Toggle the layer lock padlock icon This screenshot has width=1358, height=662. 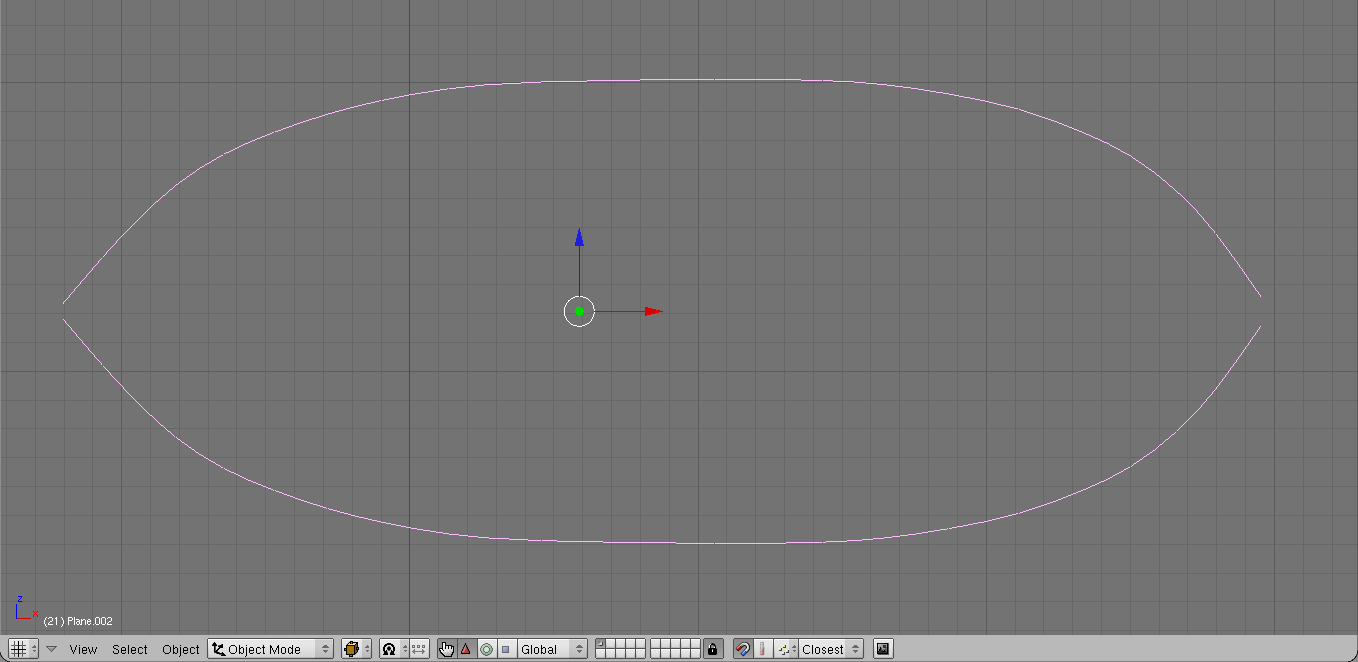[712, 649]
